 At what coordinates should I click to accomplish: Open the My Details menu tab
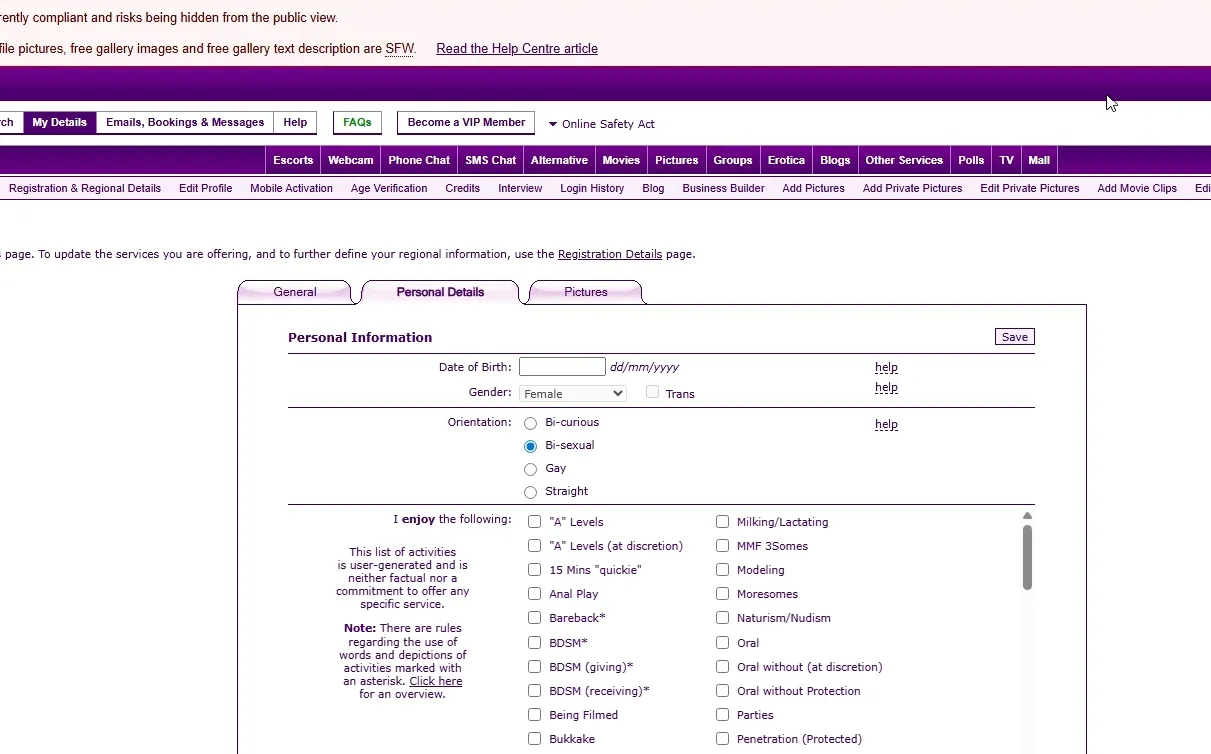pos(59,123)
